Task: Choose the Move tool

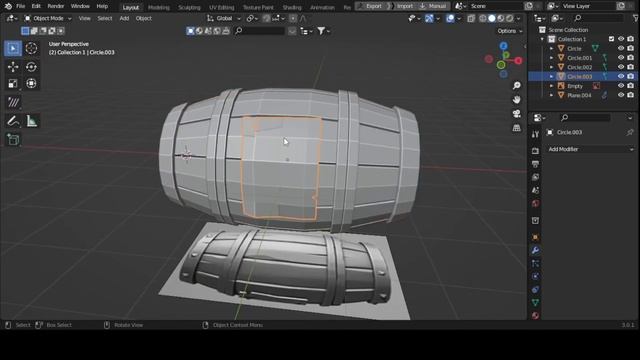Action: (x=13, y=67)
